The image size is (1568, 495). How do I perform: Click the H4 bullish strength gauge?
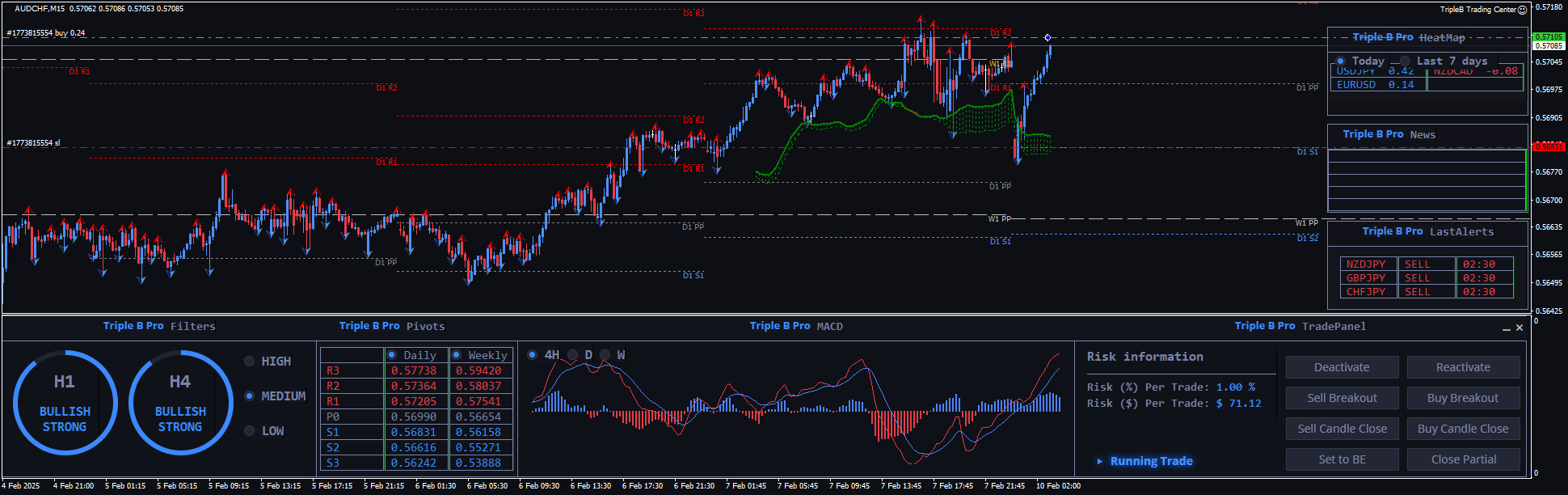tap(180, 402)
